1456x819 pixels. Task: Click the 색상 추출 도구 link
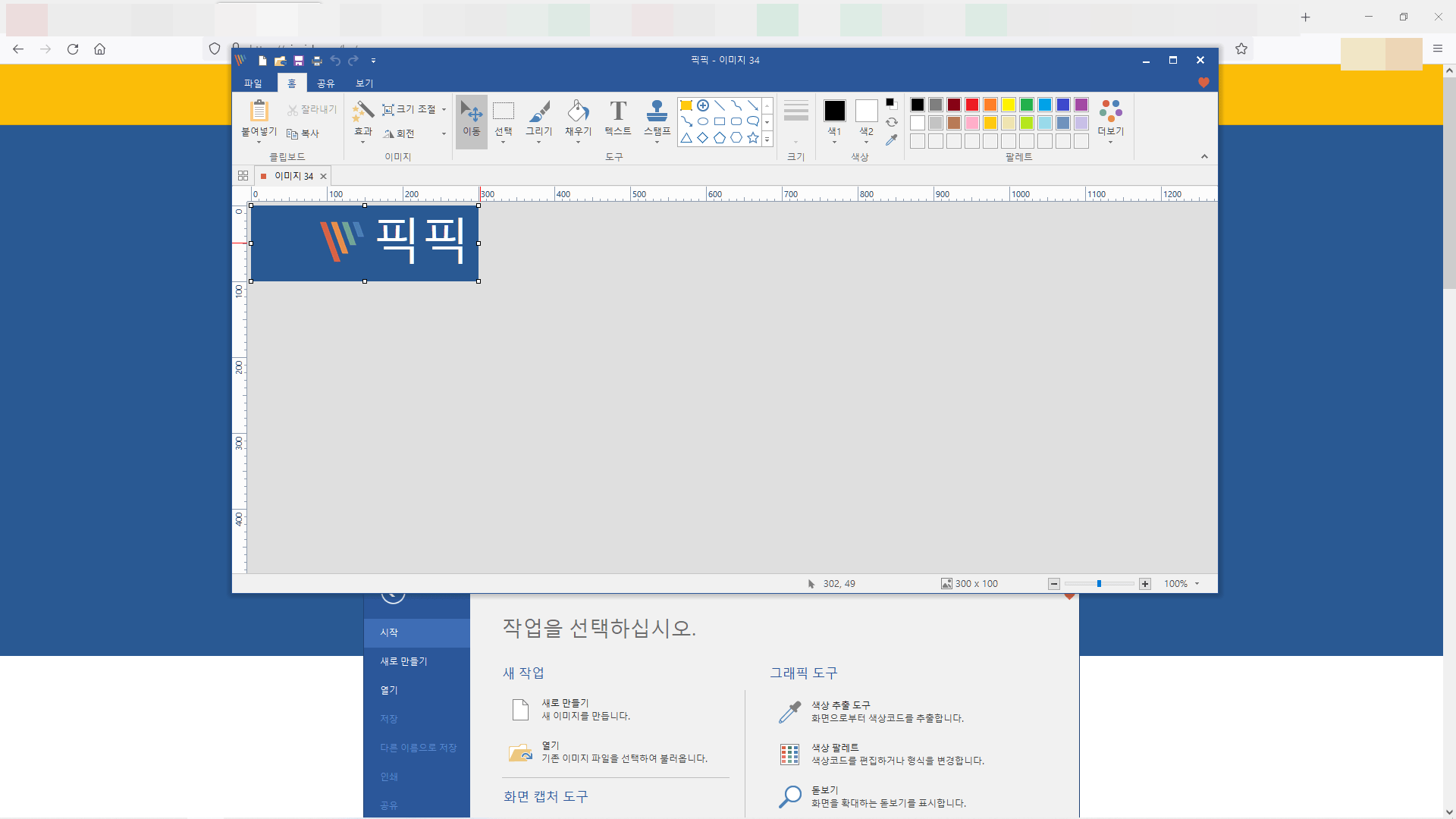(x=840, y=705)
